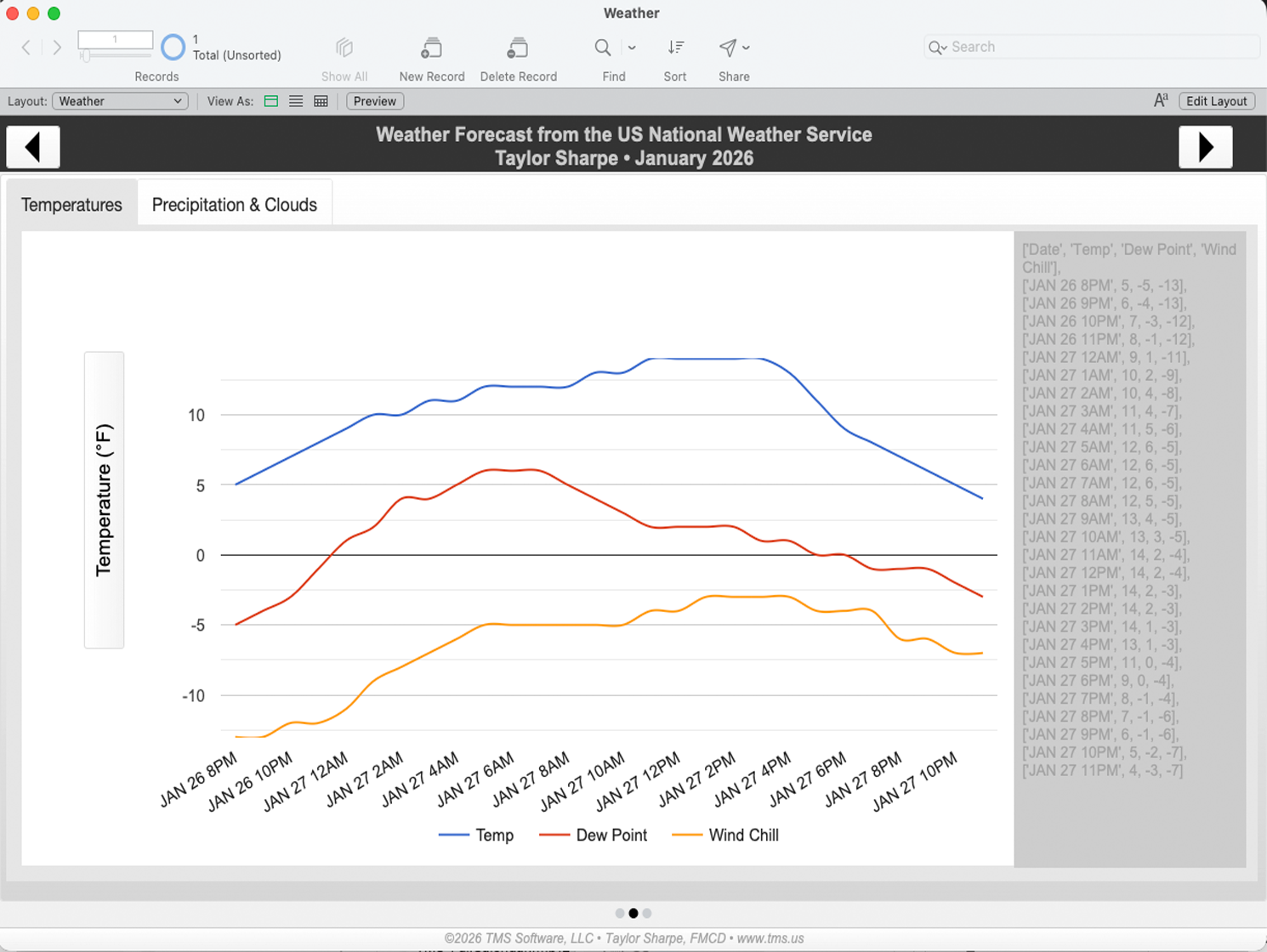The height and width of the screenshot is (952, 1267).
Task: Select the Temperatures tab
Action: pyautogui.click(x=71, y=205)
